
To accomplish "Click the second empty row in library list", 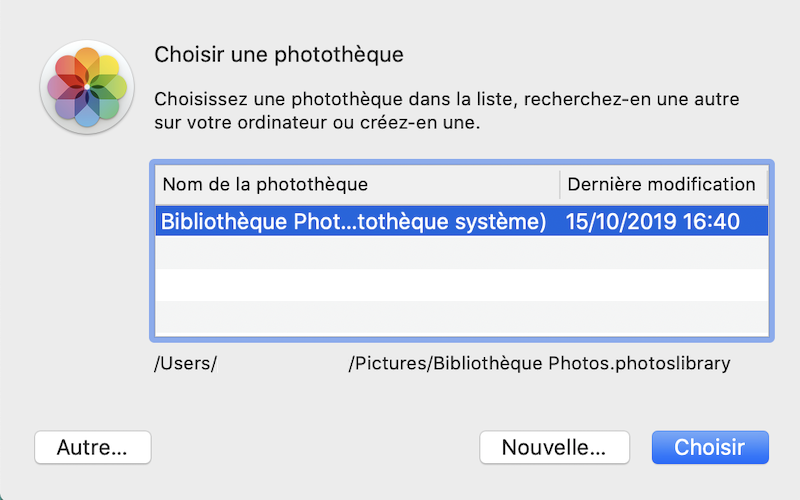I will click(460, 285).
